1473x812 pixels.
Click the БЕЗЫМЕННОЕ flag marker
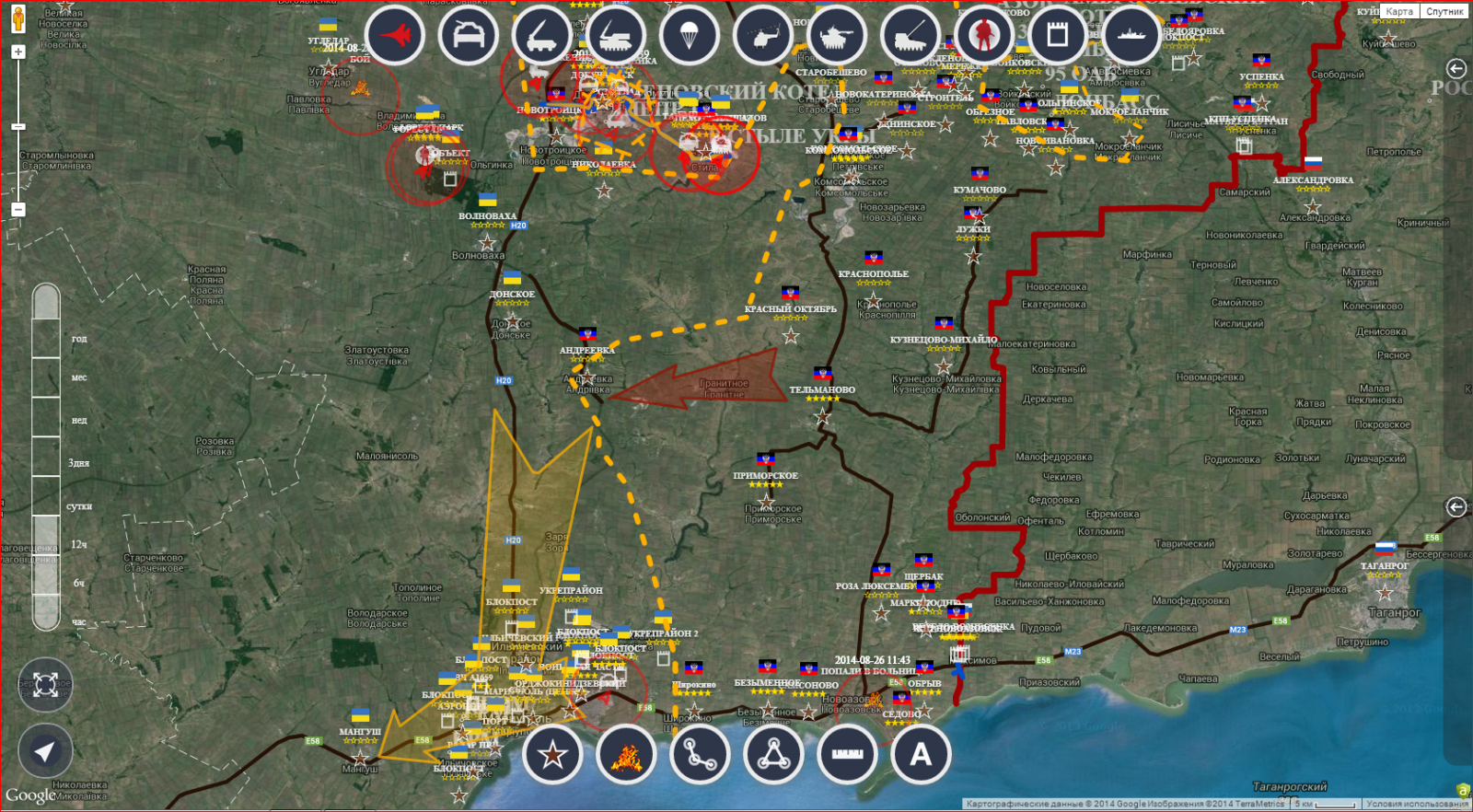[767, 667]
